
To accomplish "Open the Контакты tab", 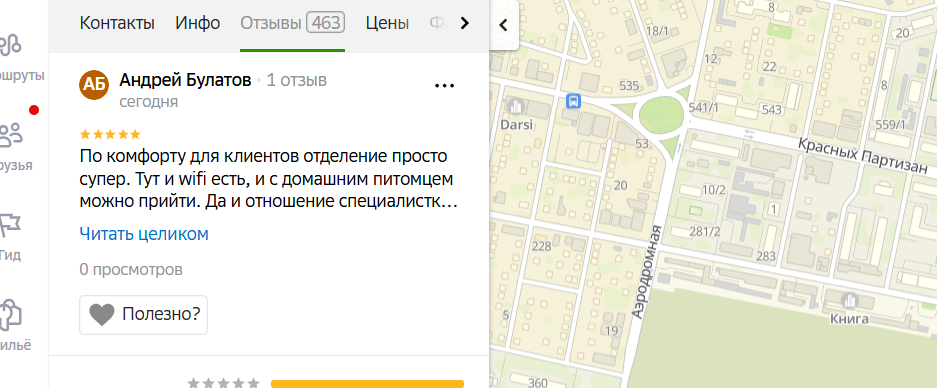I will 117,23.
